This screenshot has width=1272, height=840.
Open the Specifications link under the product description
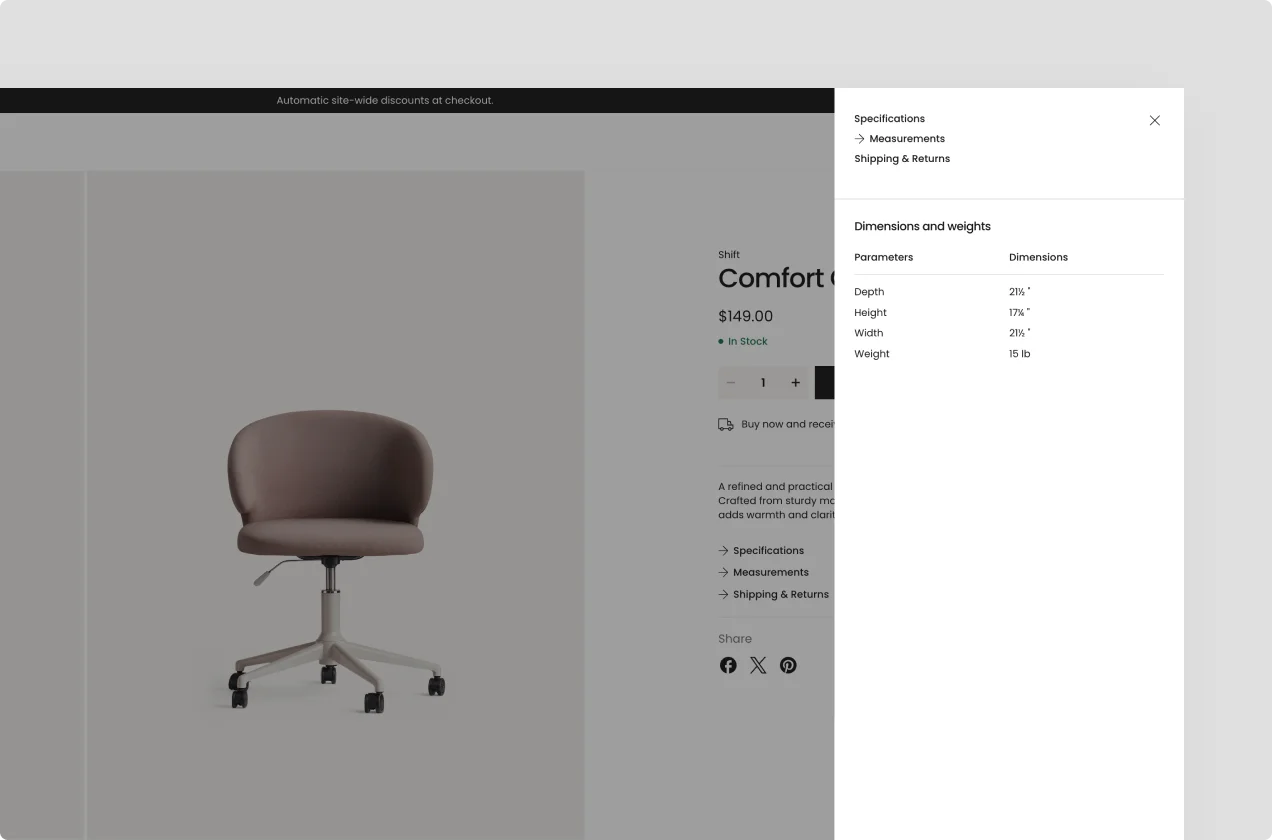coord(768,551)
